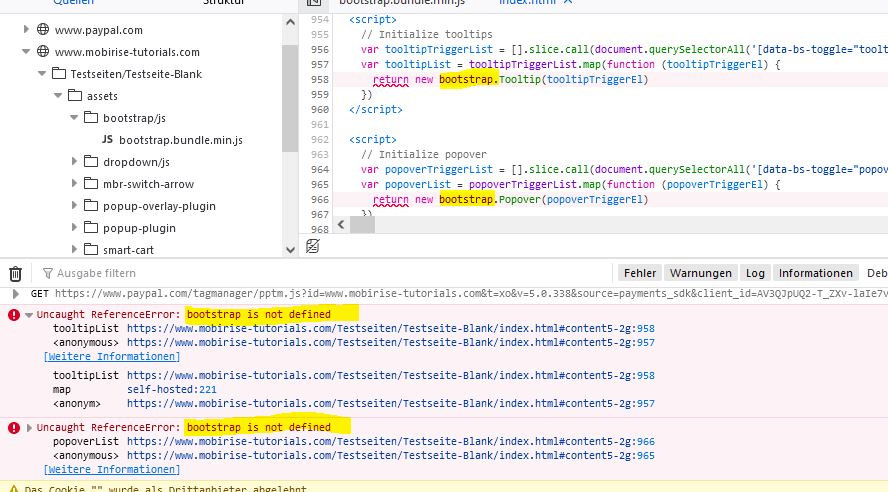888x492 pixels.
Task: Click the globe icon beside www.paypal.com
Action: point(43,30)
